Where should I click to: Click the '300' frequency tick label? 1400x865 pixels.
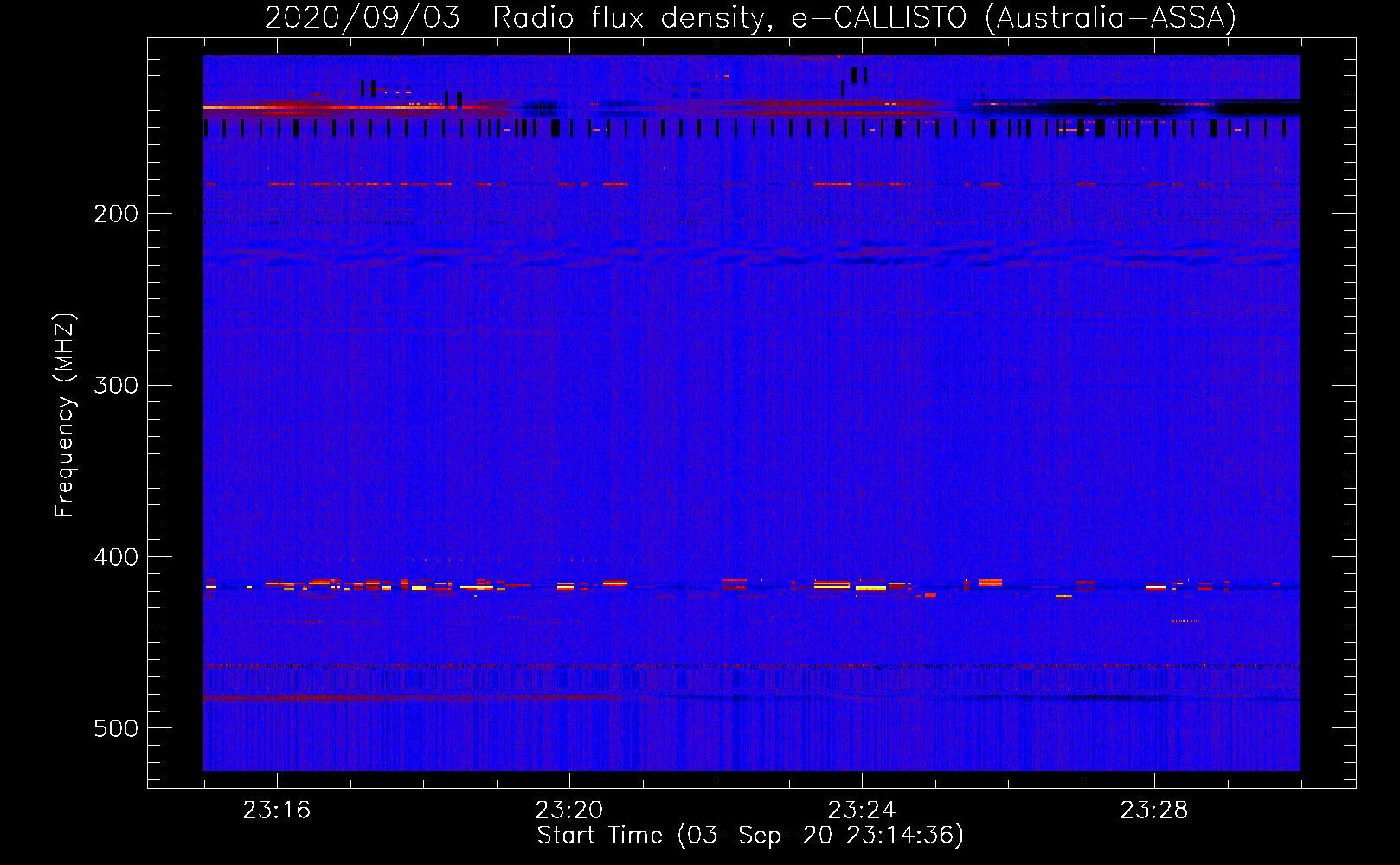click(116, 385)
